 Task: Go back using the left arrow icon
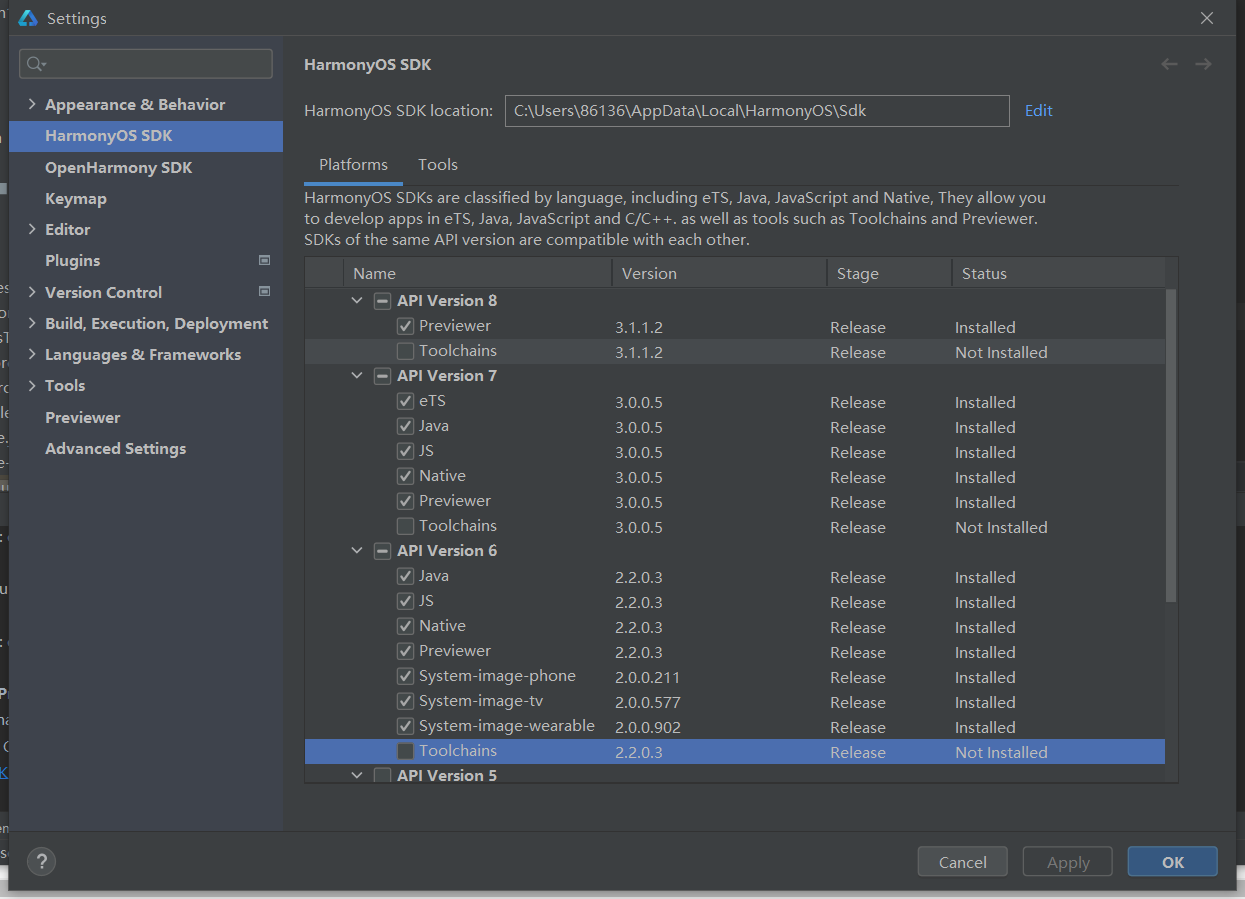coord(1169,64)
